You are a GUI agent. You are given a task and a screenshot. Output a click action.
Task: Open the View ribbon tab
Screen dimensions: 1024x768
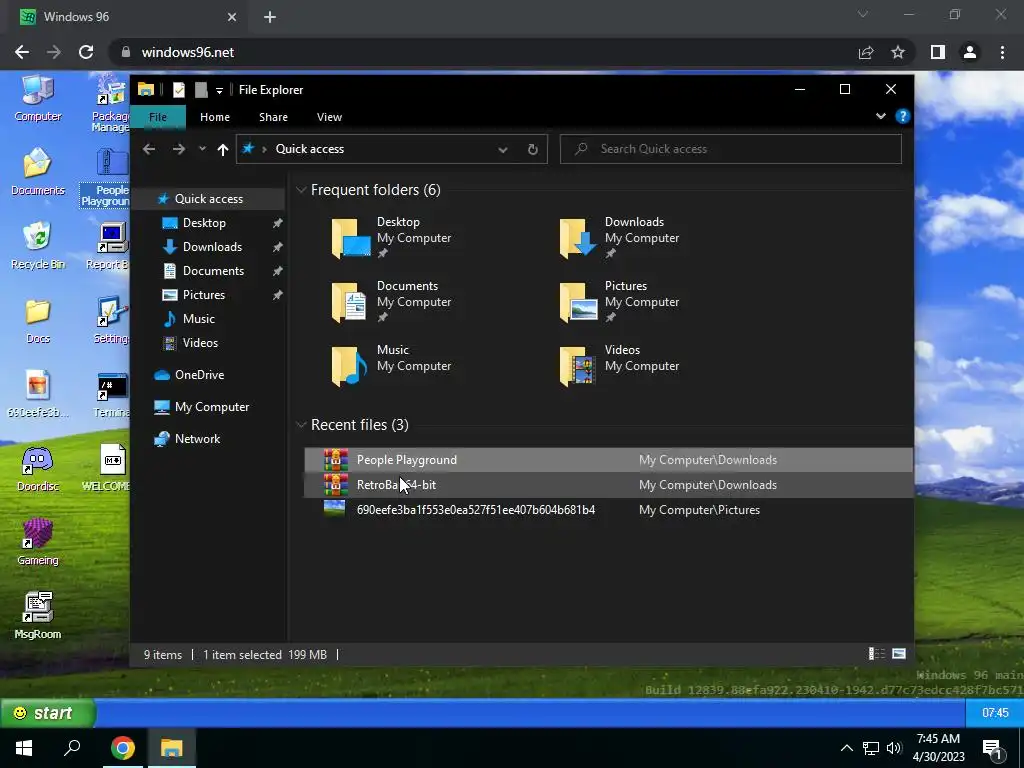click(x=329, y=117)
